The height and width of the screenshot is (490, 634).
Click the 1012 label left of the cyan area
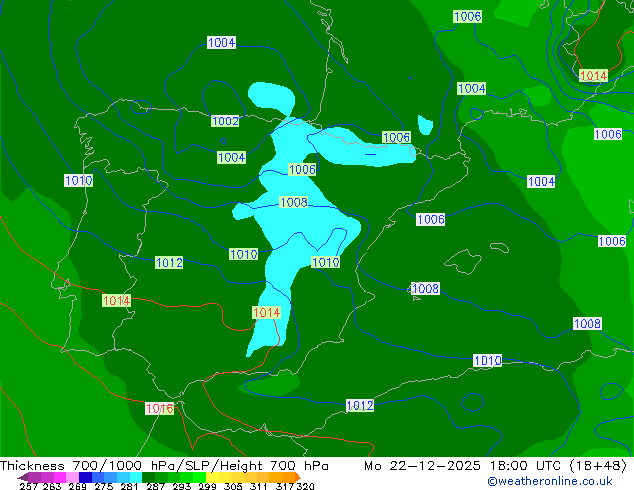(169, 263)
